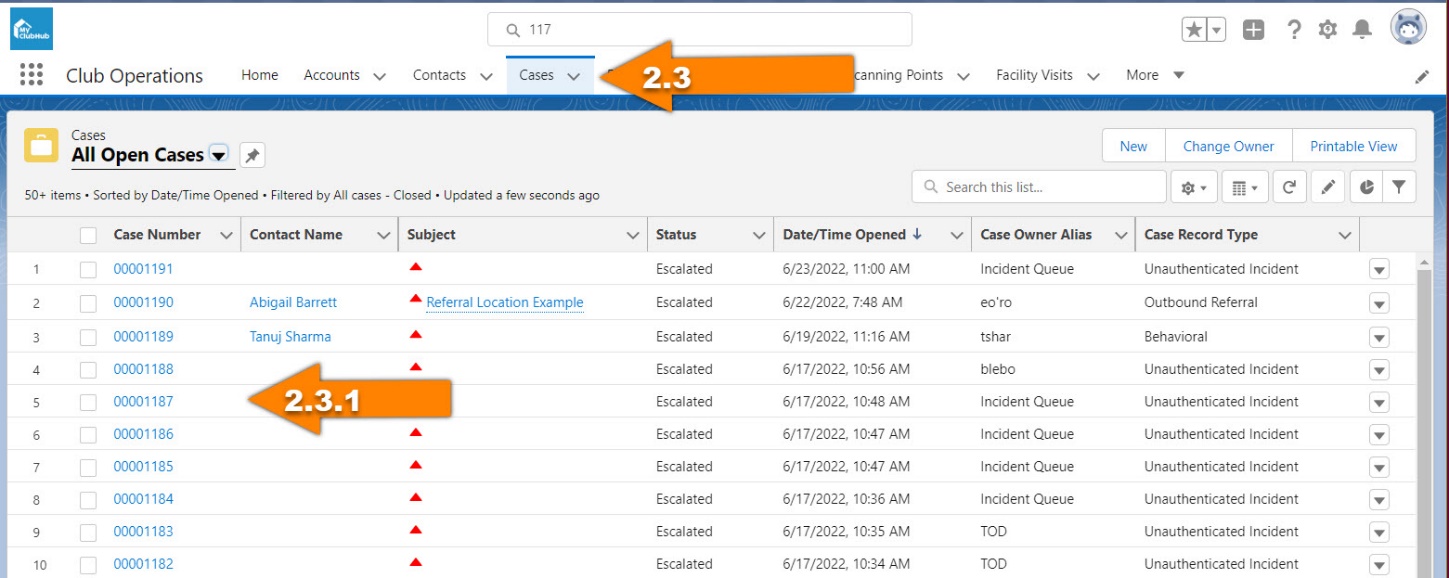Expand the All Open Cases view dropdown

coord(219,155)
